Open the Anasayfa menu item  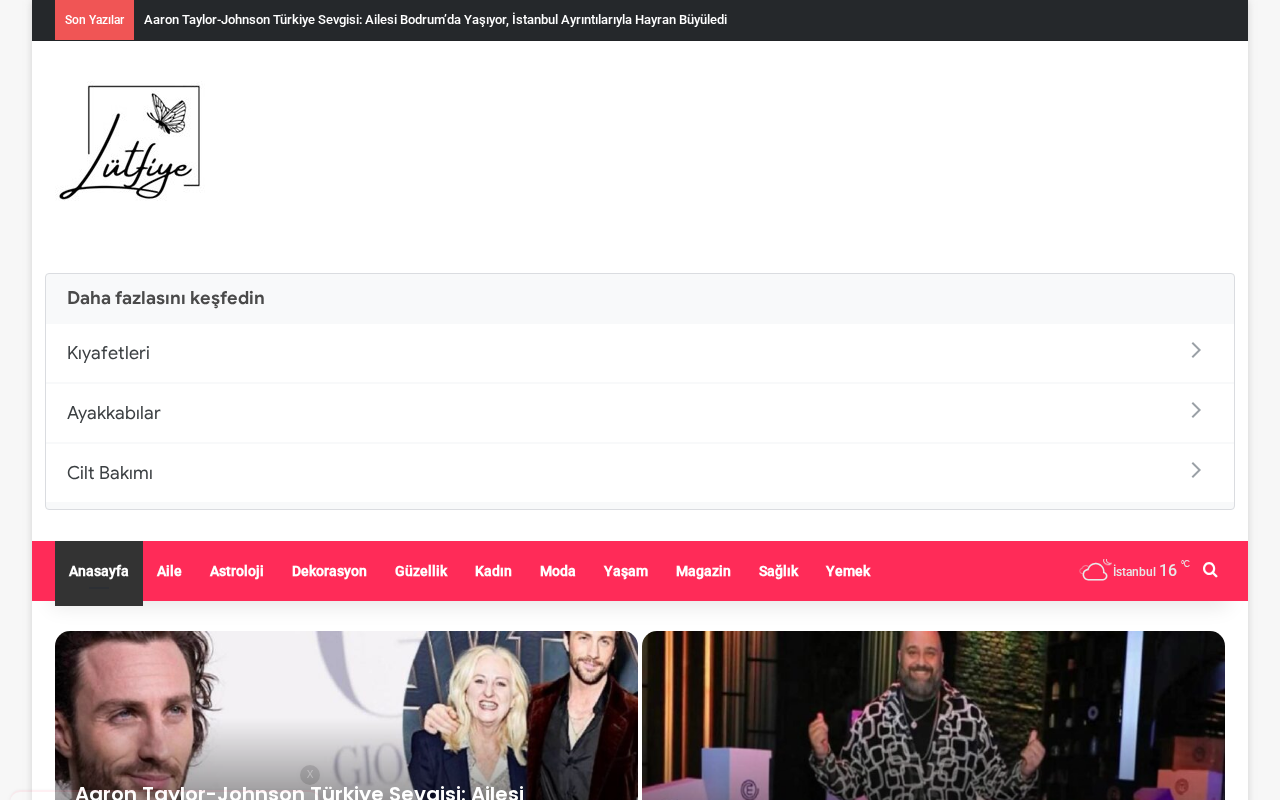pos(99,572)
